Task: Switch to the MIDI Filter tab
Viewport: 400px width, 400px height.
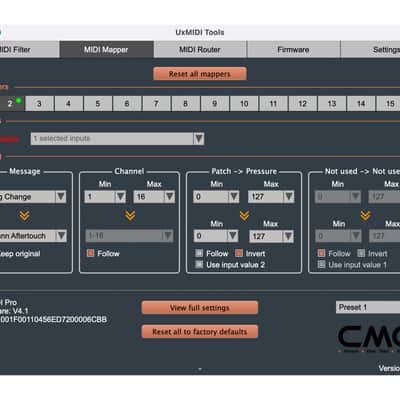Action: pyautogui.click(x=29, y=50)
